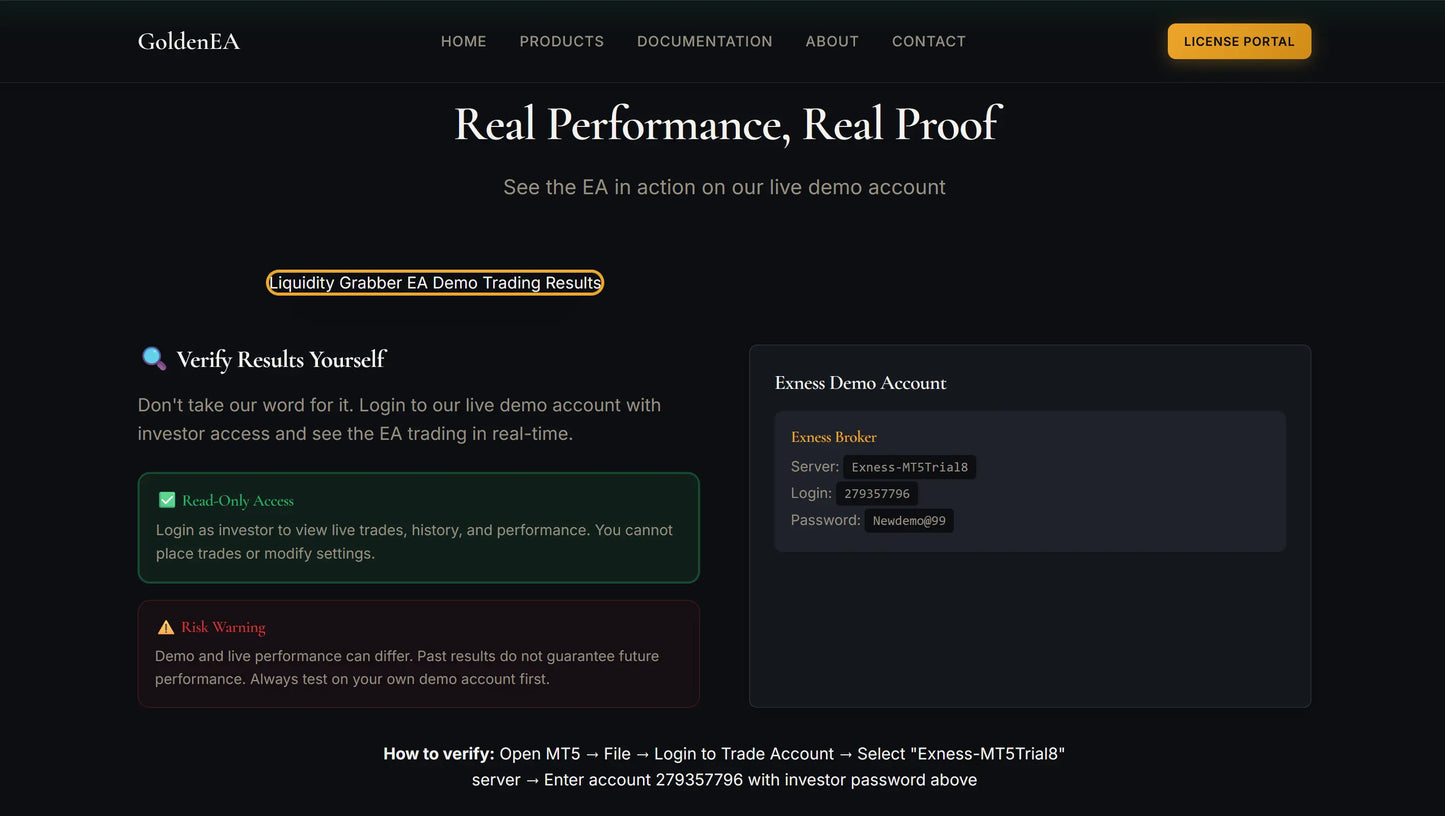Click the Exness Demo Account heading

point(860,383)
